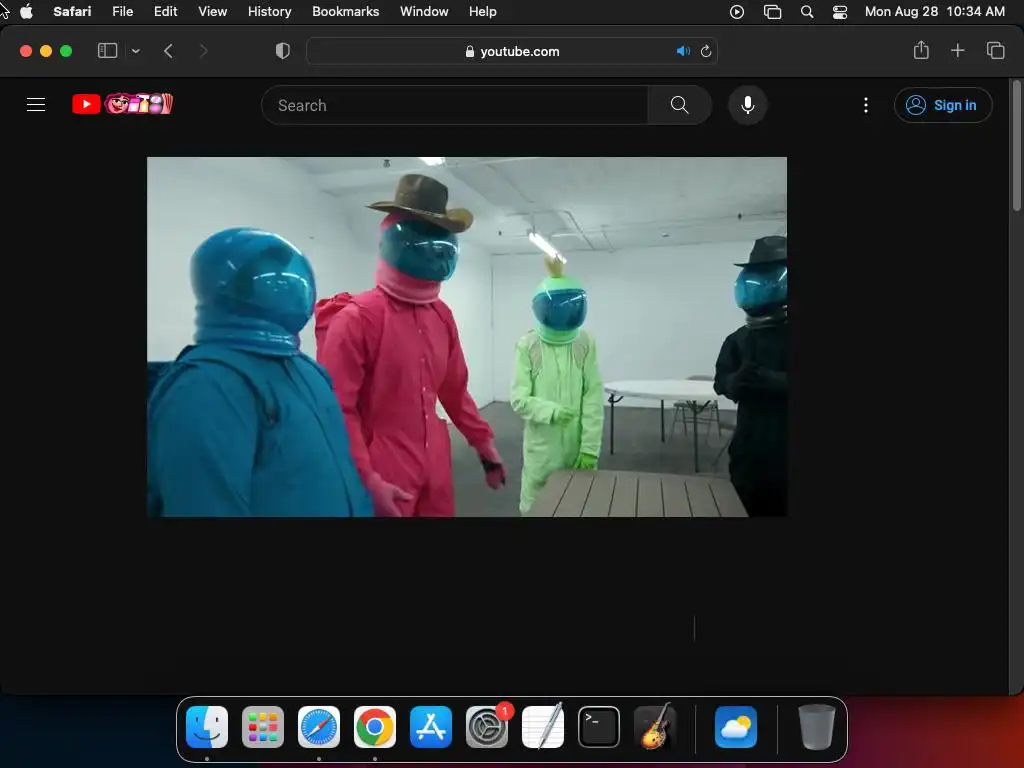Open the Trash from the Dock
1024x768 pixels.
click(816, 727)
